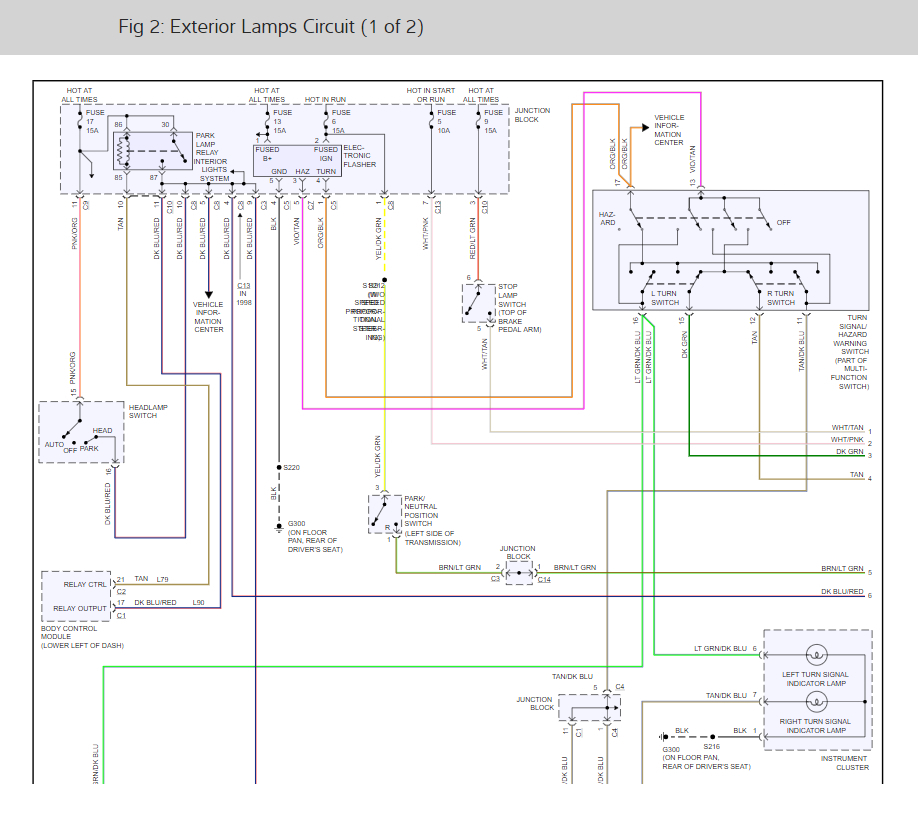This screenshot has width=918, height=813.
Task: Click the S220 splice point dot
Action: click(x=279, y=467)
